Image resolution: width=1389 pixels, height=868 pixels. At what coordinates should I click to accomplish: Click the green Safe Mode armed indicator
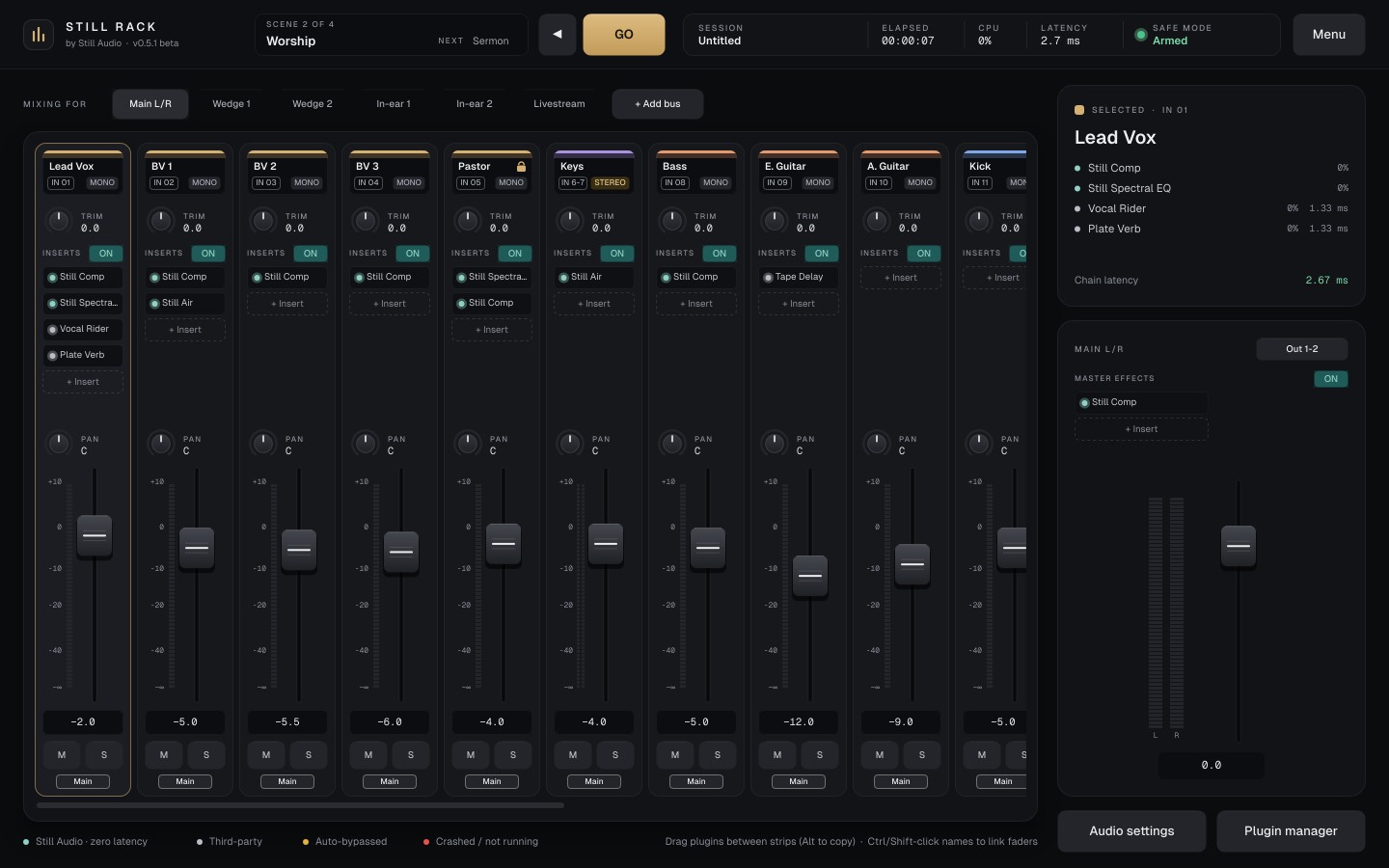(x=1141, y=35)
